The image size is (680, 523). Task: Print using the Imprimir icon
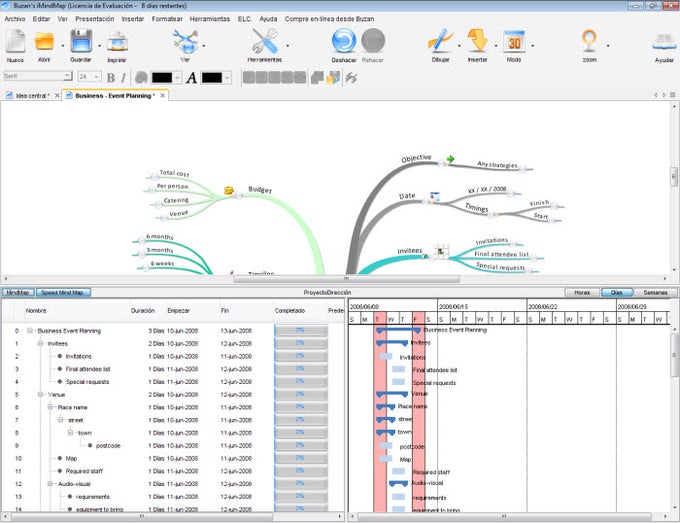click(117, 42)
